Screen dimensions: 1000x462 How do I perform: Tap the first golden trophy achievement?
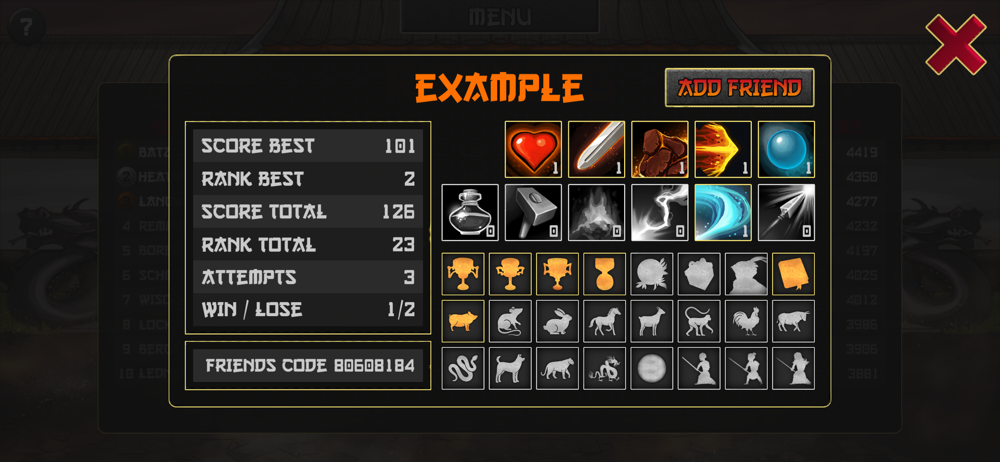tap(463, 274)
